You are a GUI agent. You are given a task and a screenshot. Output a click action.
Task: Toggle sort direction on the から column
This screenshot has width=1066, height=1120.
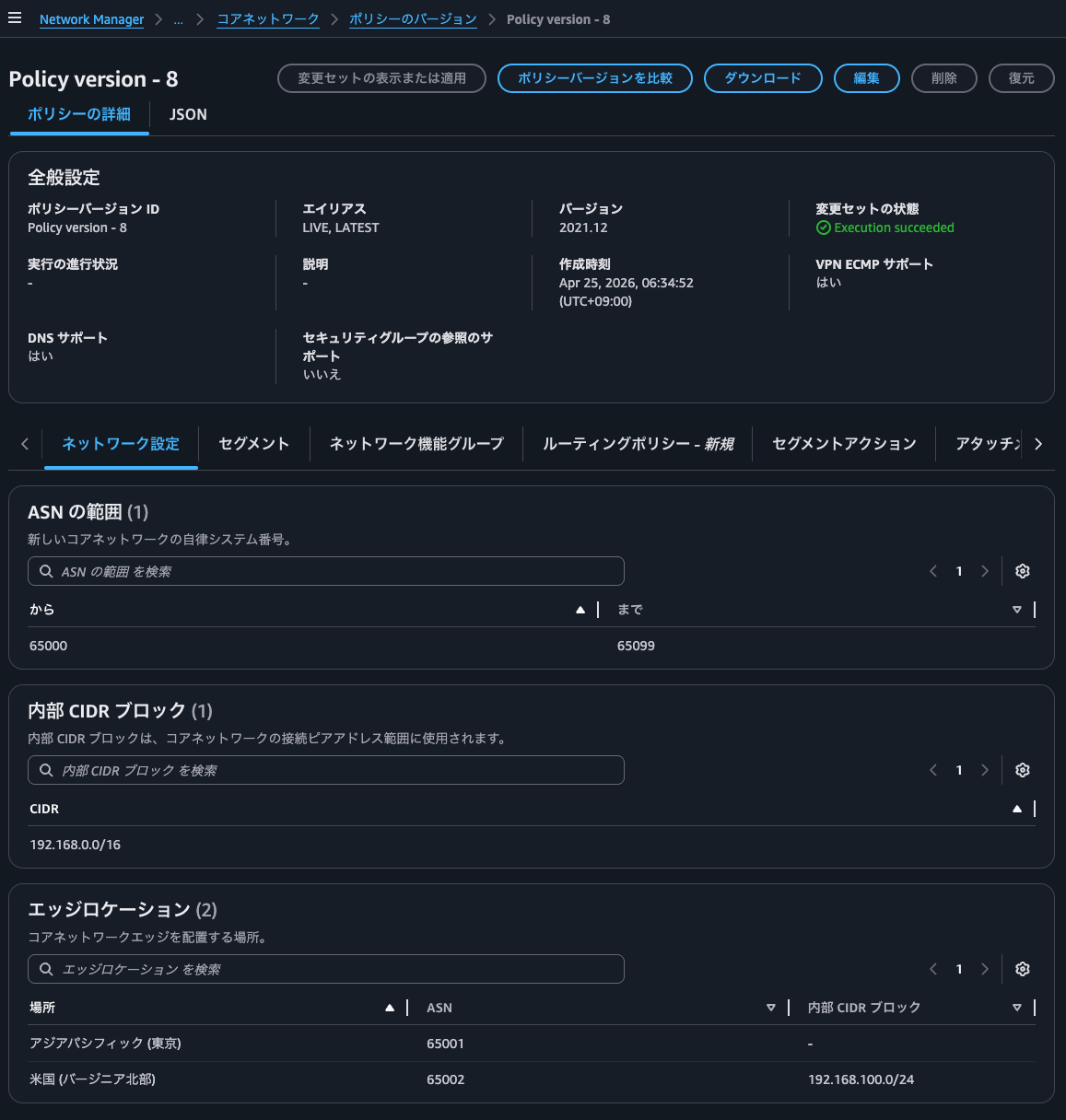(580, 610)
